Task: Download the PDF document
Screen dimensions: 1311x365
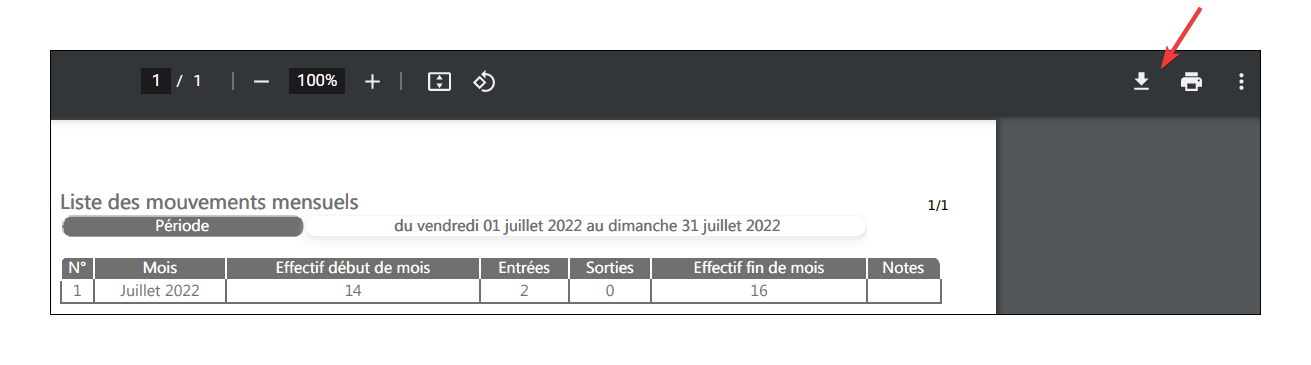Action: pos(1141,82)
